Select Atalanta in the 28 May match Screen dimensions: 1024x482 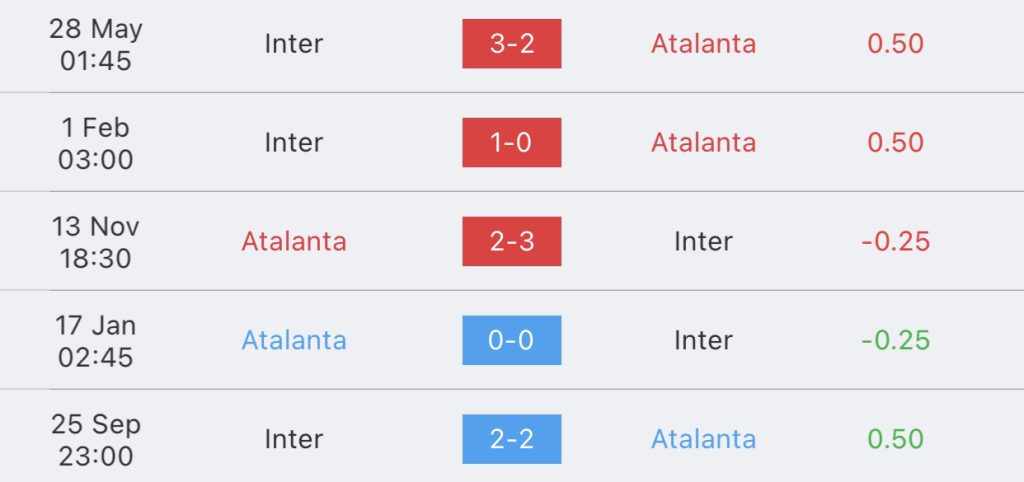pos(703,44)
